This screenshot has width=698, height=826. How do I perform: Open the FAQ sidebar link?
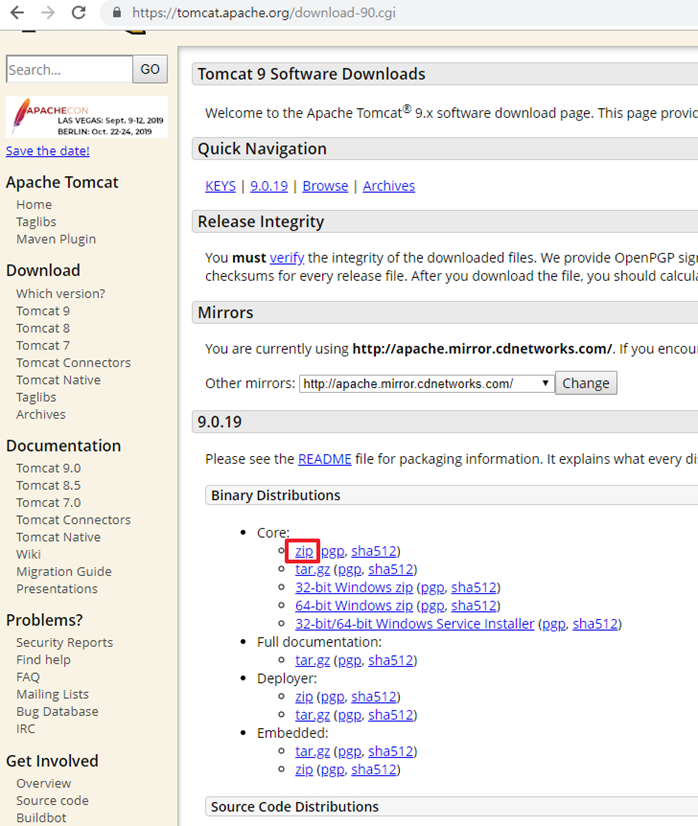coord(28,677)
